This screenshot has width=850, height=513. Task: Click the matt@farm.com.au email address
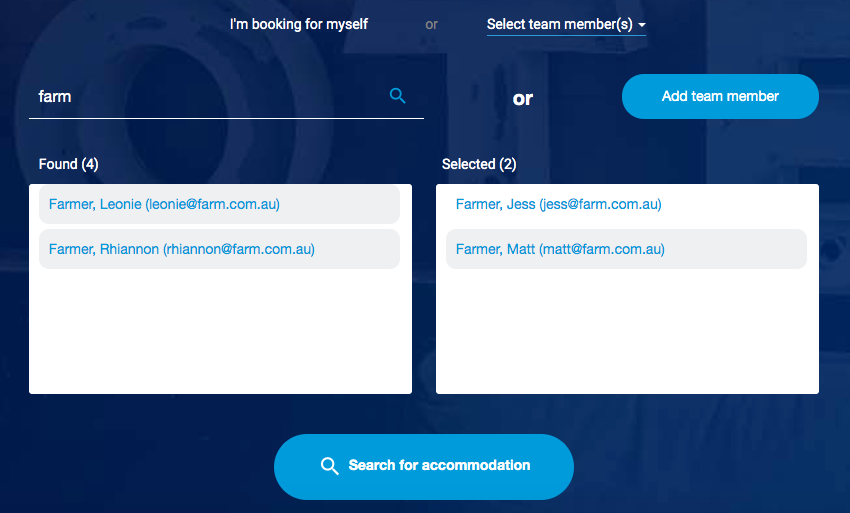click(602, 249)
